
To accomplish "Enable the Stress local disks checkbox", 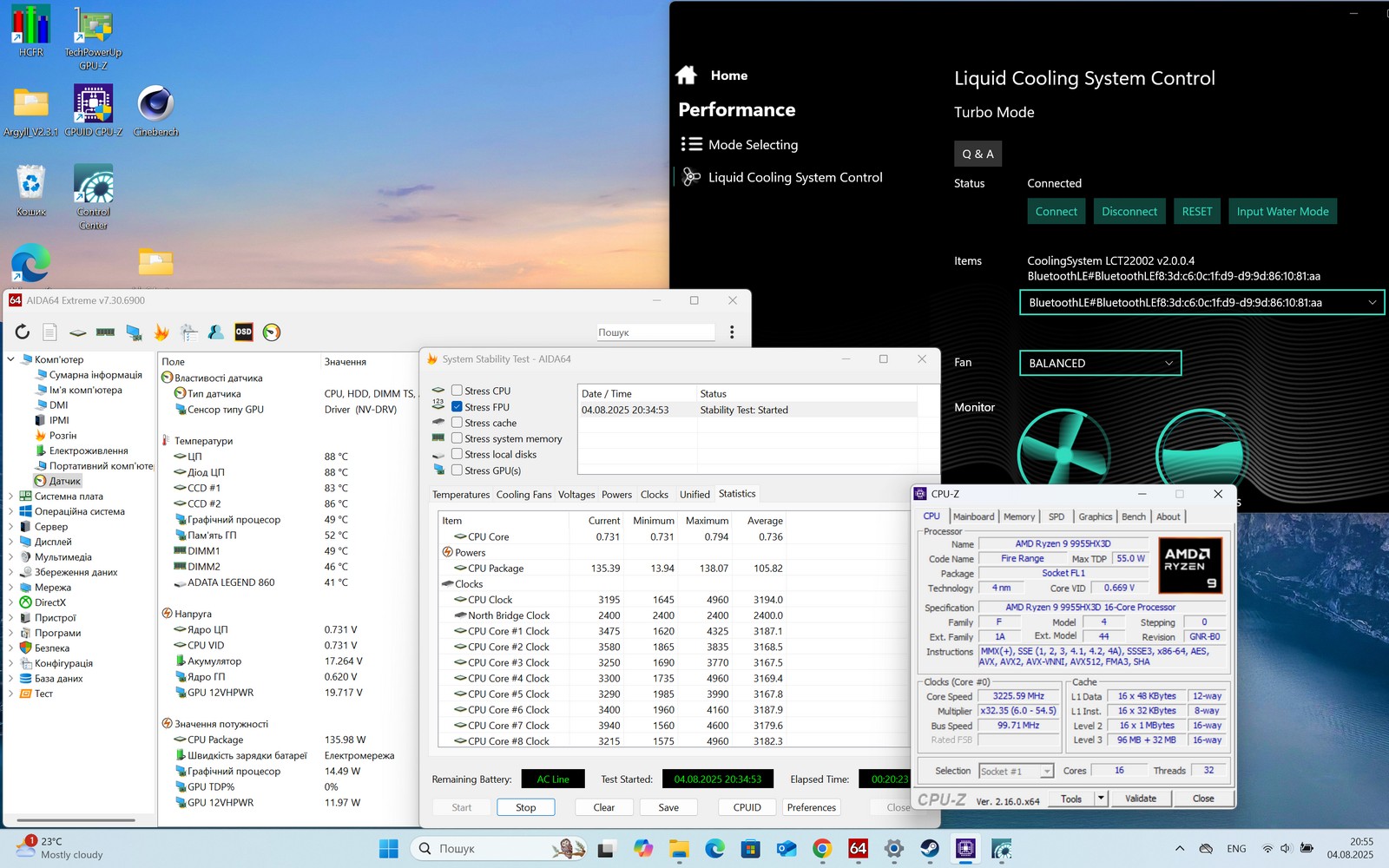I will pos(457,454).
